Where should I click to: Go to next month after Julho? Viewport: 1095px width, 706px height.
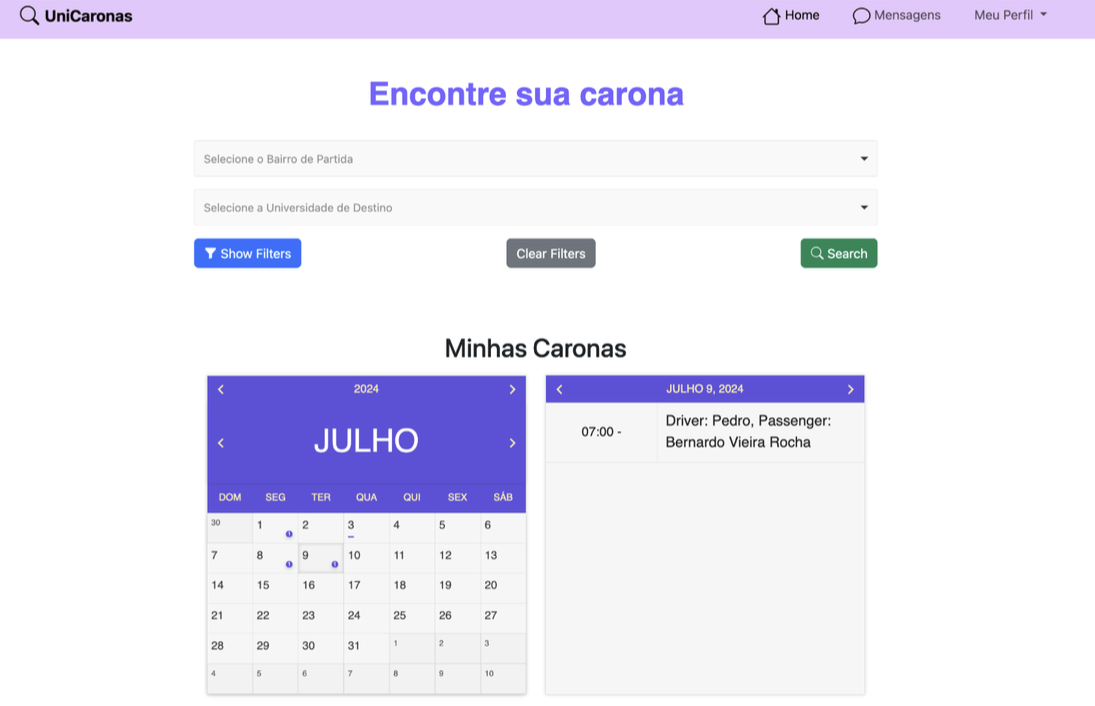[x=512, y=443]
